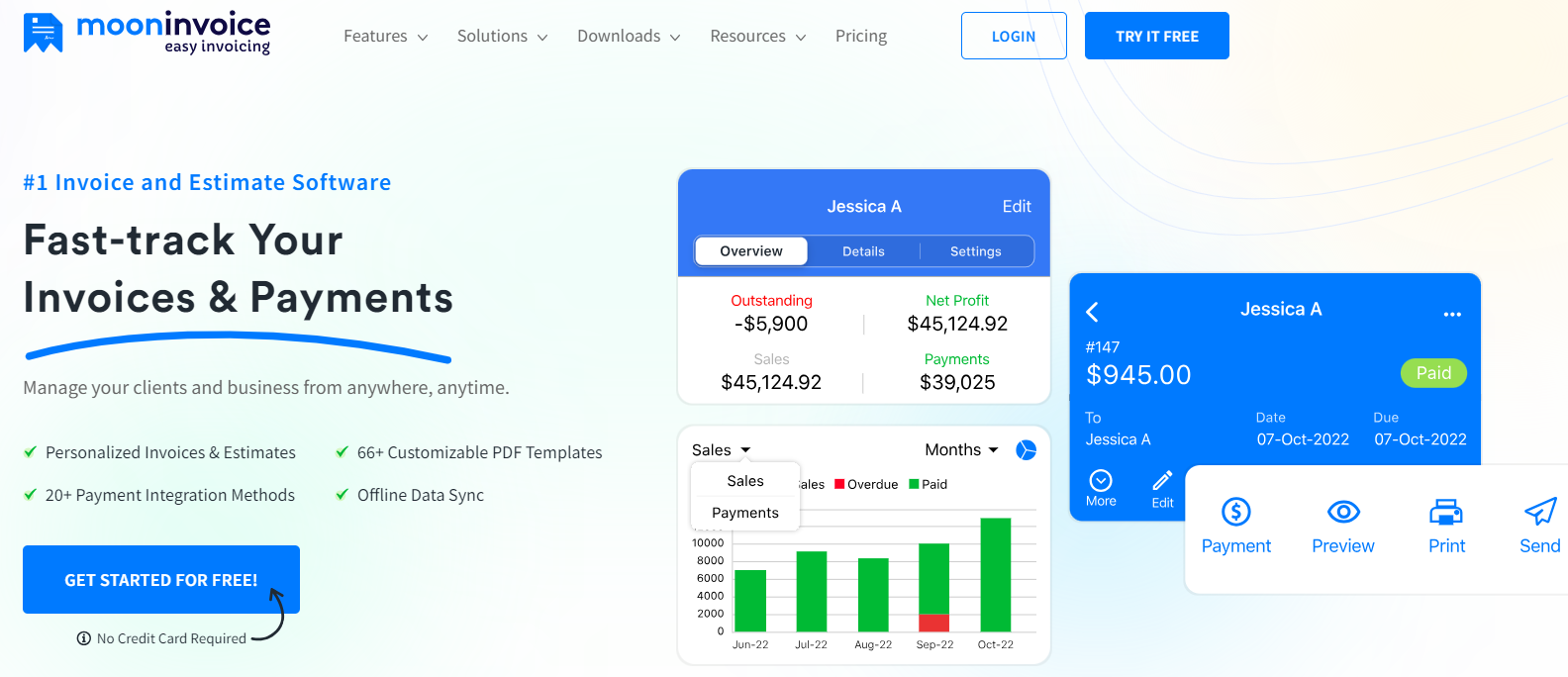Click the Edit pencil icon
The height and width of the screenshot is (677, 1568).
click(x=1162, y=480)
